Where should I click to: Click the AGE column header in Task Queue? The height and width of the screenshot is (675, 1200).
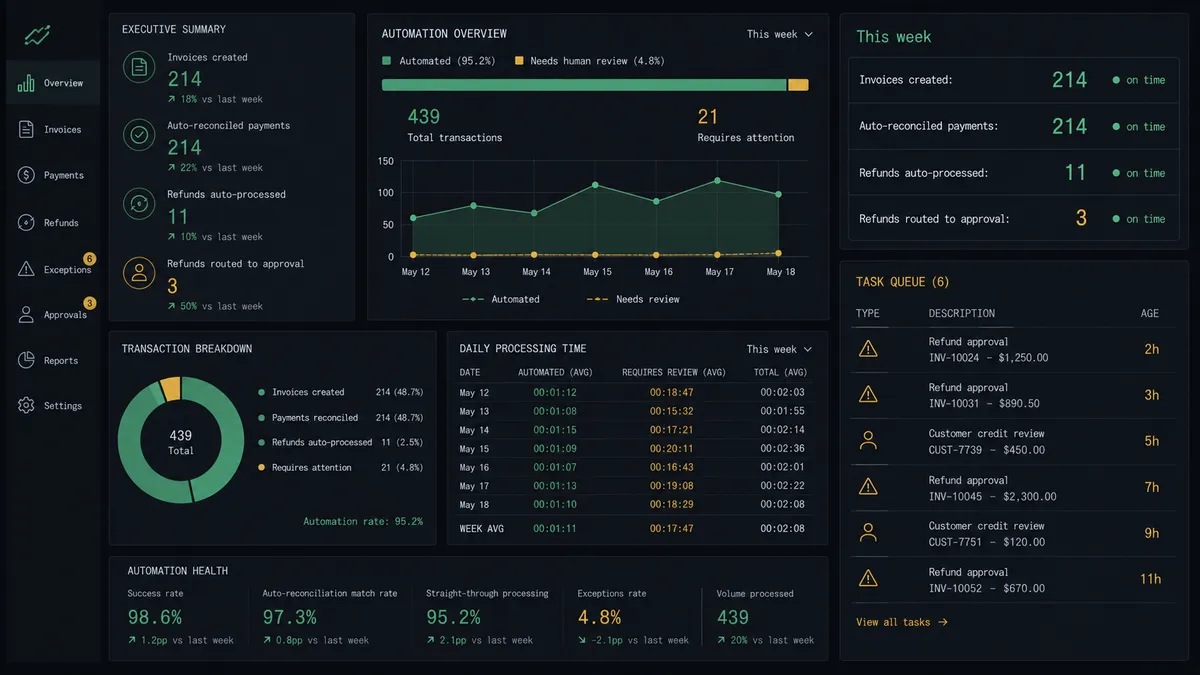click(x=1150, y=313)
